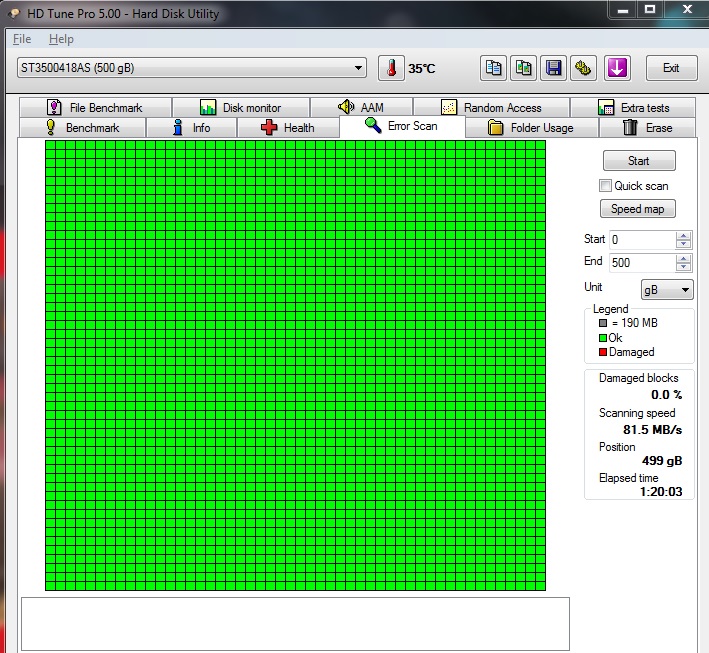Click the green Ok legend swatch
The image size is (709, 653).
coord(603,338)
